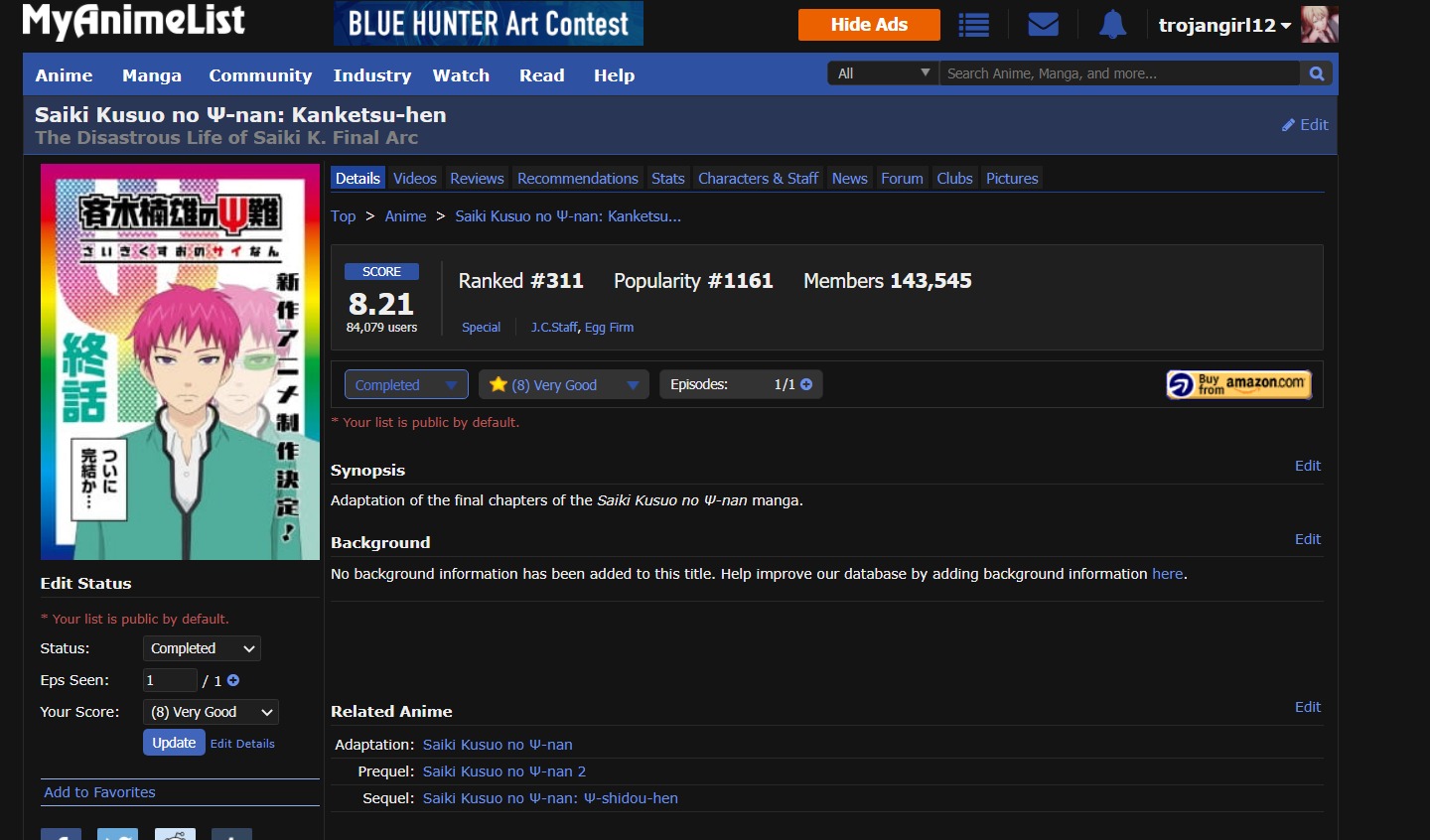Viewport: 1430px width, 840px height.
Task: Click the Popularity #1161 text
Action: point(693,281)
